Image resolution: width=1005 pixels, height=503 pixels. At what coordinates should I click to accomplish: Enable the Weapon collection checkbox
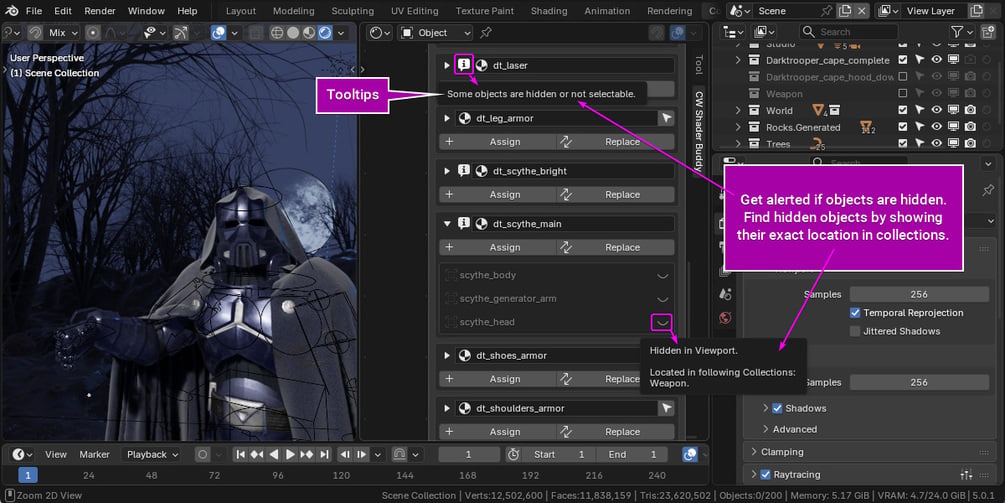[903, 94]
